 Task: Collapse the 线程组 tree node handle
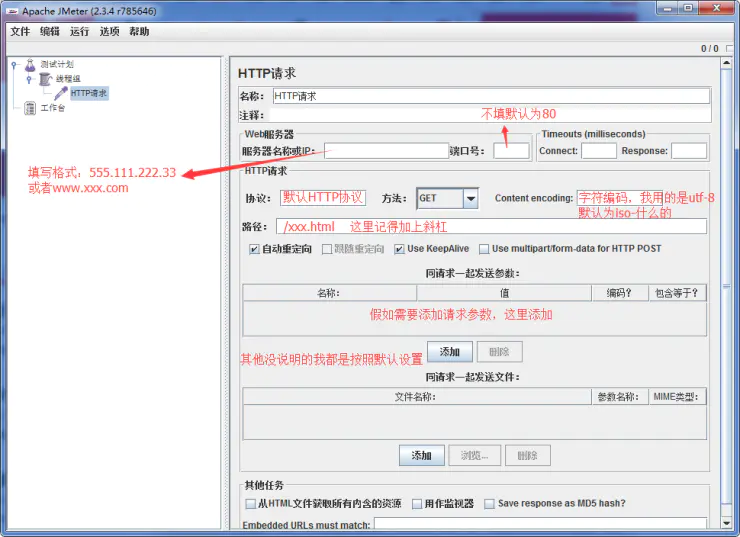[x=29, y=79]
